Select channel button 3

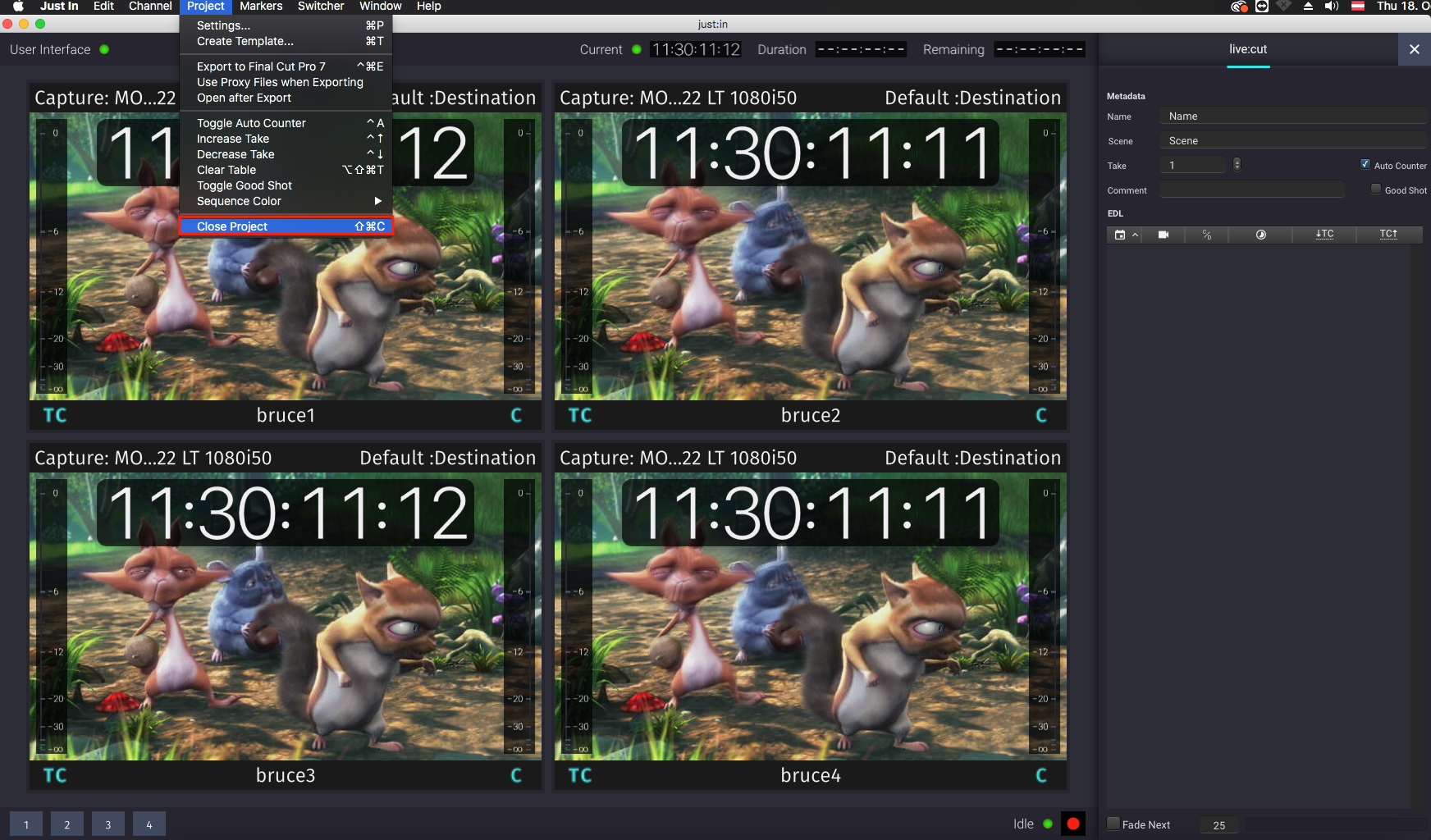(x=108, y=824)
